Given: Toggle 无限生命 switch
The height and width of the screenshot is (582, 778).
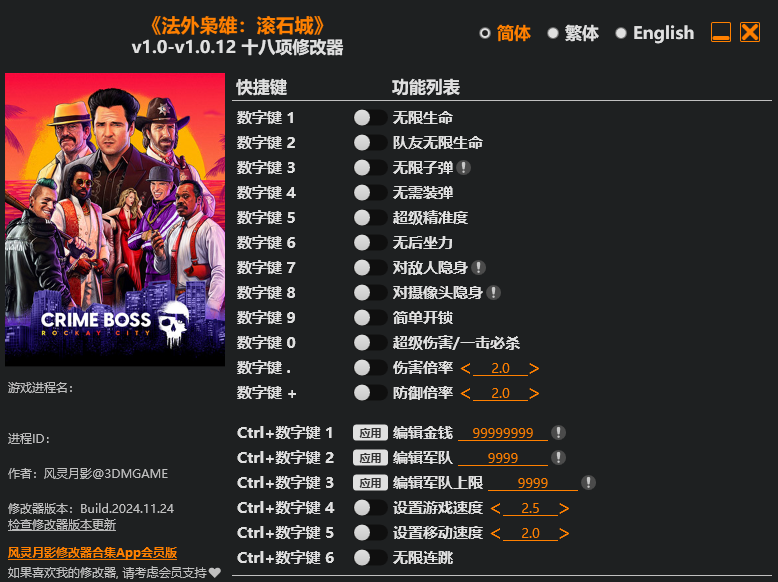Looking at the screenshot, I should pyautogui.click(x=370, y=118).
